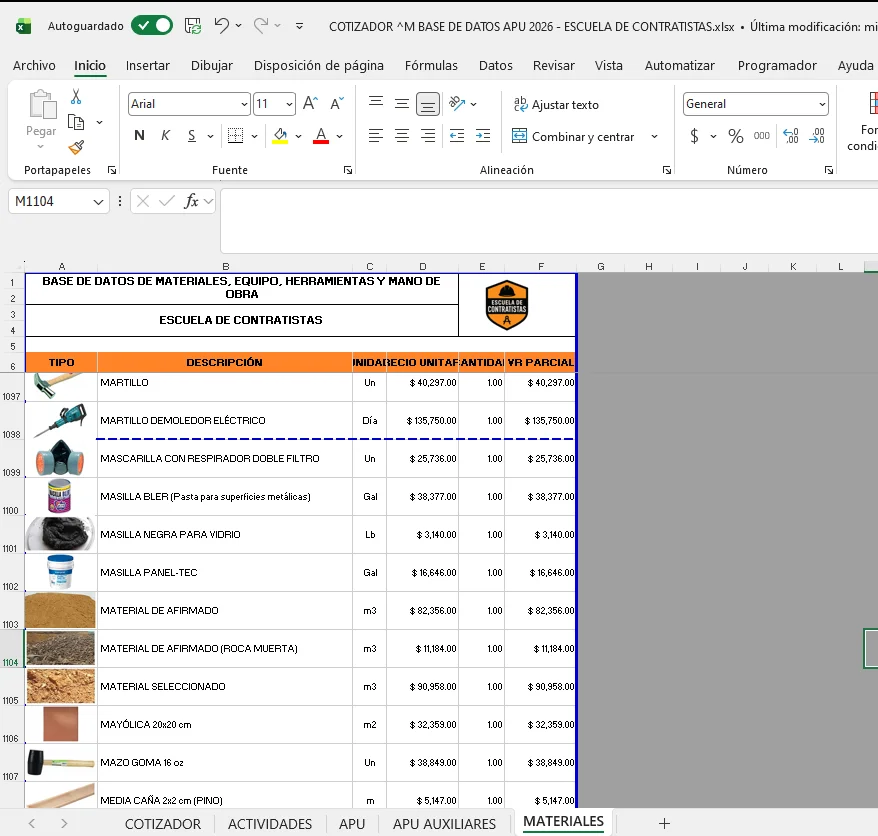
Task: Increase indent icon
Action: point(483,136)
